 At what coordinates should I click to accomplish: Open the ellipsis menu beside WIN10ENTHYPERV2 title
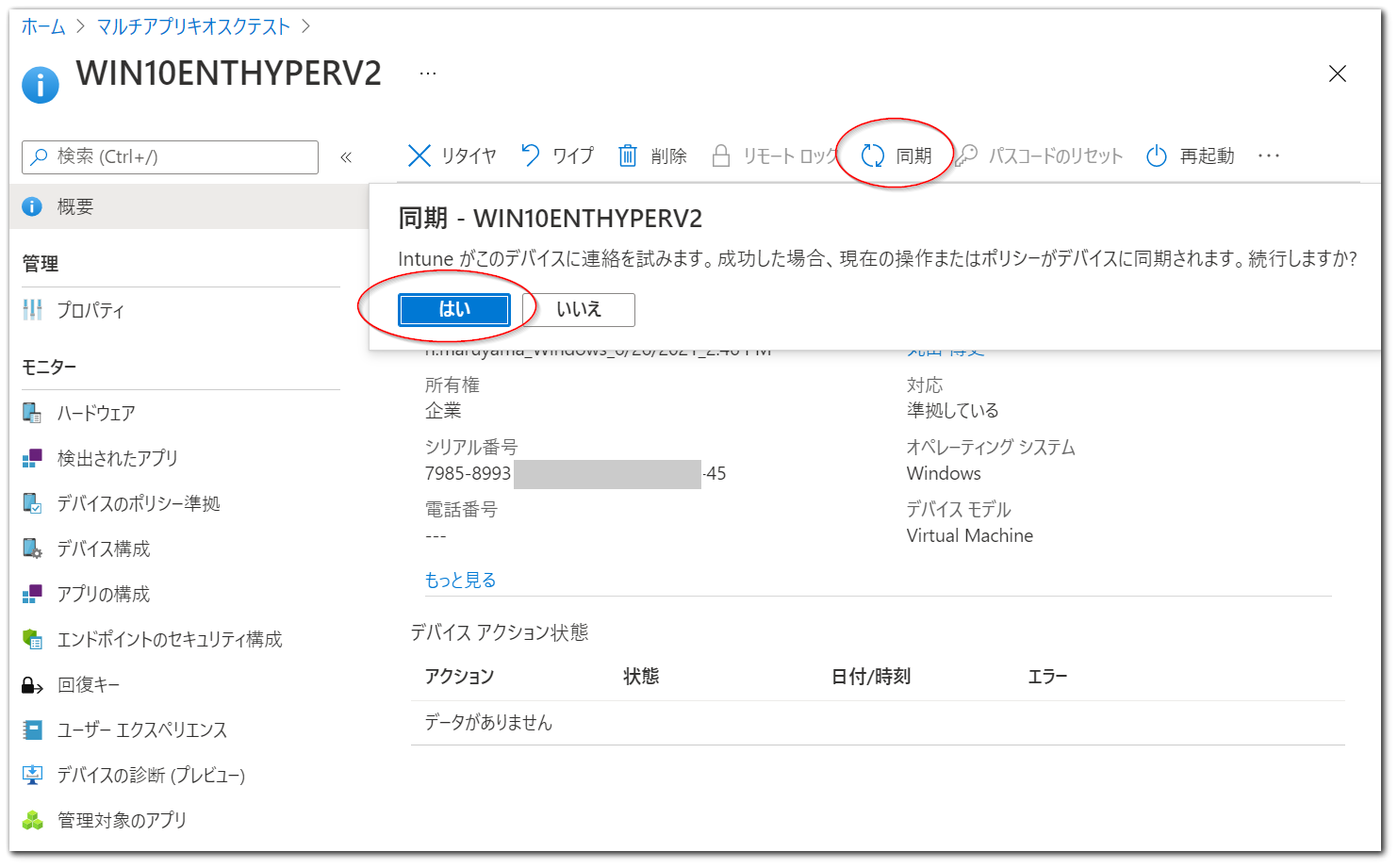pyautogui.click(x=428, y=73)
